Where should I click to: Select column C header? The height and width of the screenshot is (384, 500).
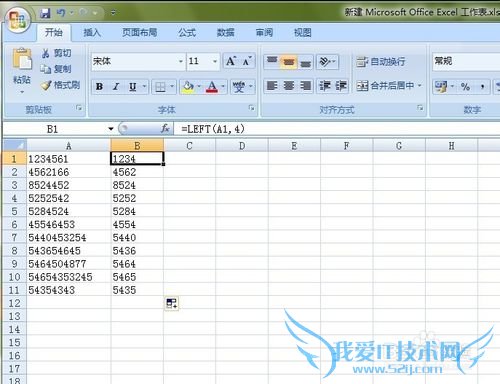(x=189, y=145)
